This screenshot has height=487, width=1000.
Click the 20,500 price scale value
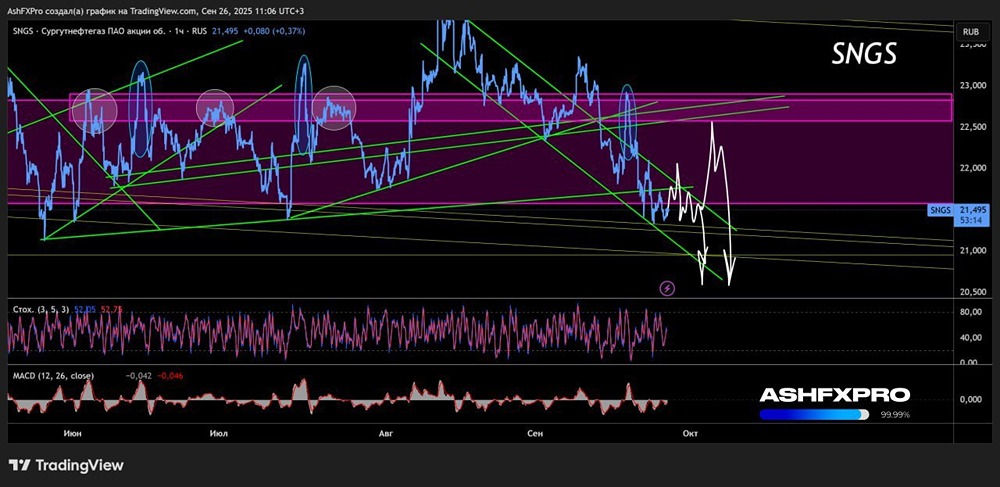tap(973, 292)
